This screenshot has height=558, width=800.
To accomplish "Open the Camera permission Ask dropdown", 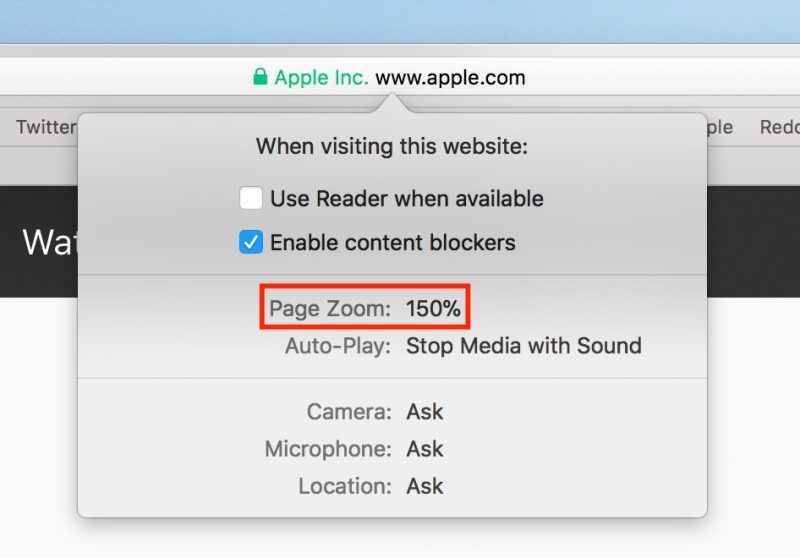I will coord(424,412).
